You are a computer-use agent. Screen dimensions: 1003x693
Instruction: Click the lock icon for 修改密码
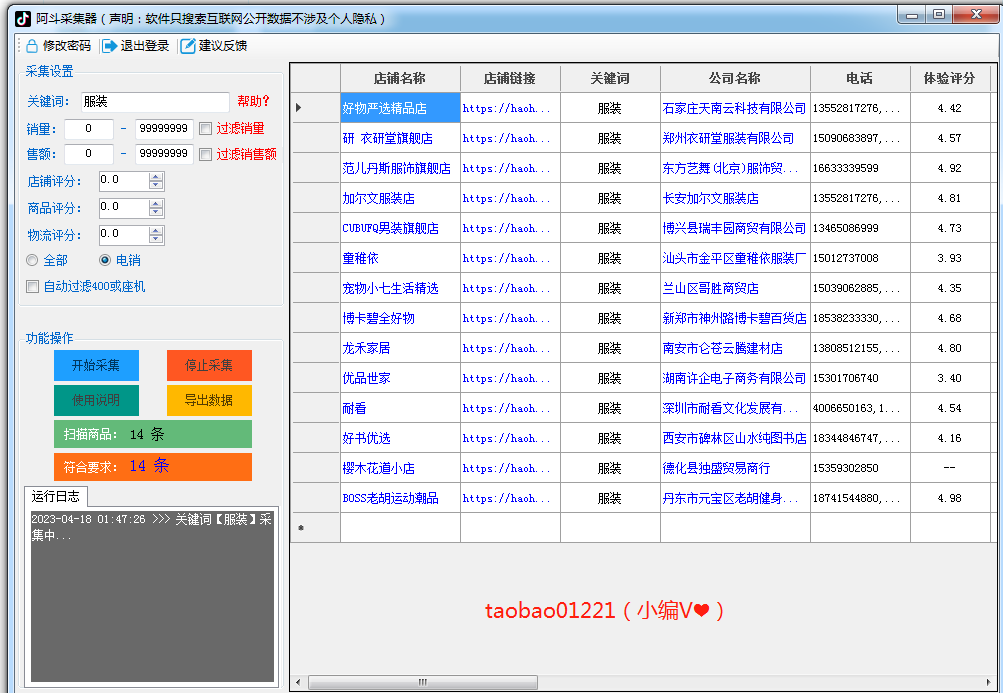32,45
